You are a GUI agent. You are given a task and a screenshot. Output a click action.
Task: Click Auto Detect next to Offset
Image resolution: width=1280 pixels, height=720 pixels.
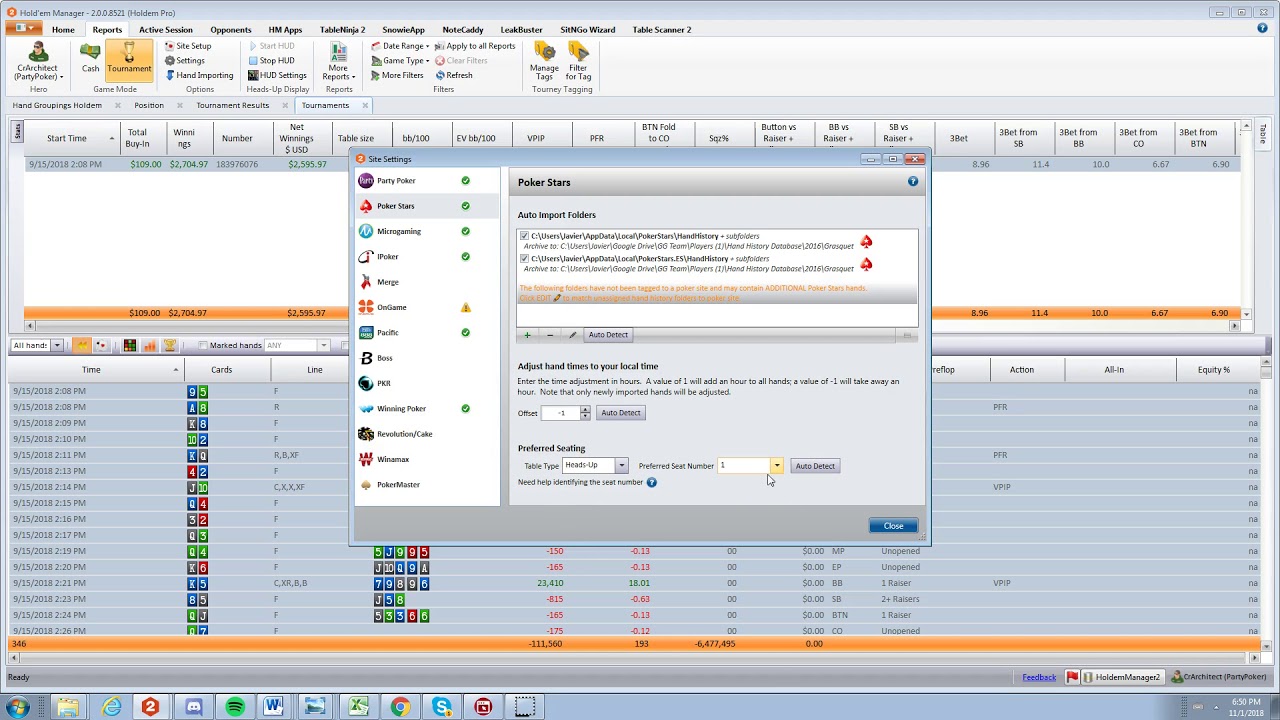(621, 413)
